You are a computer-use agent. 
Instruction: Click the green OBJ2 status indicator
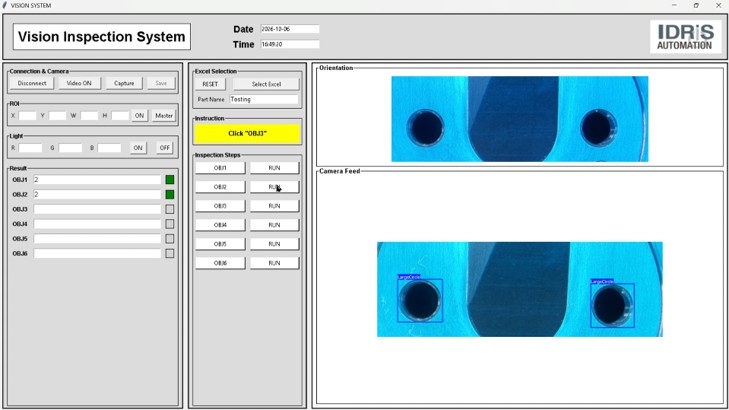(170, 194)
